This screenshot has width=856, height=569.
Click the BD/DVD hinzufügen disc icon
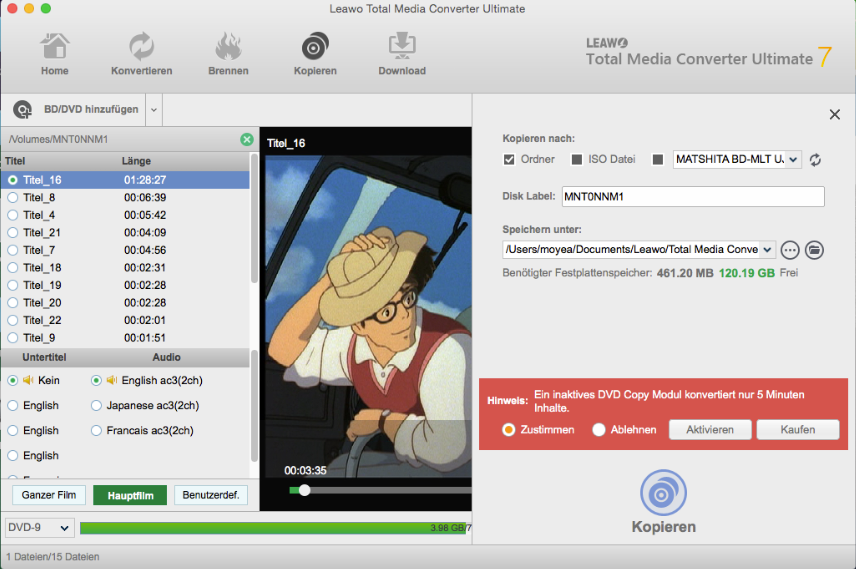(22, 110)
